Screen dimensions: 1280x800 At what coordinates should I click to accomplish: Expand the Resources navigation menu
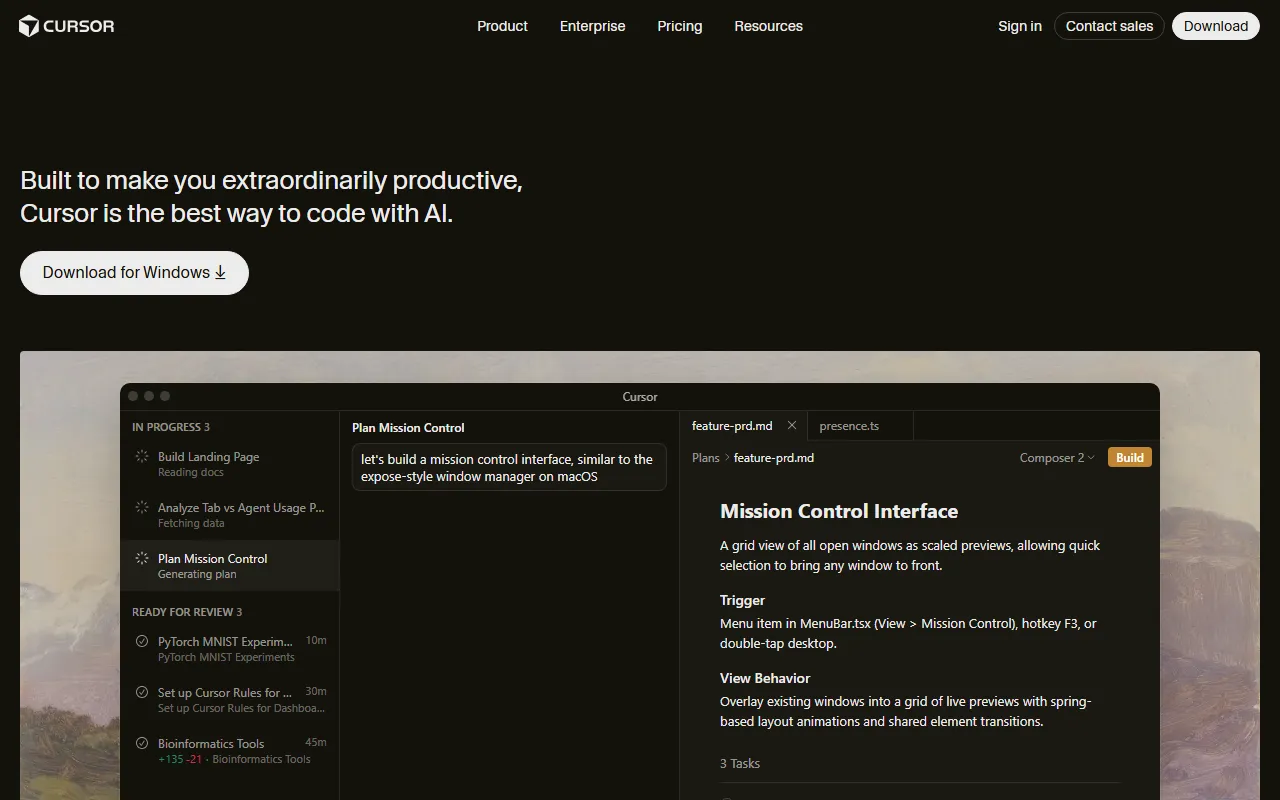(x=768, y=26)
